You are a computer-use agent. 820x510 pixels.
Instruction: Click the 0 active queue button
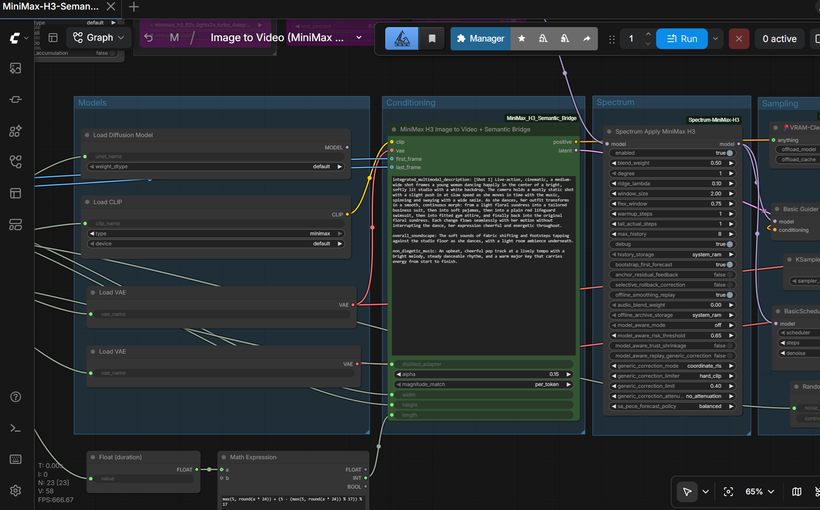[779, 39]
